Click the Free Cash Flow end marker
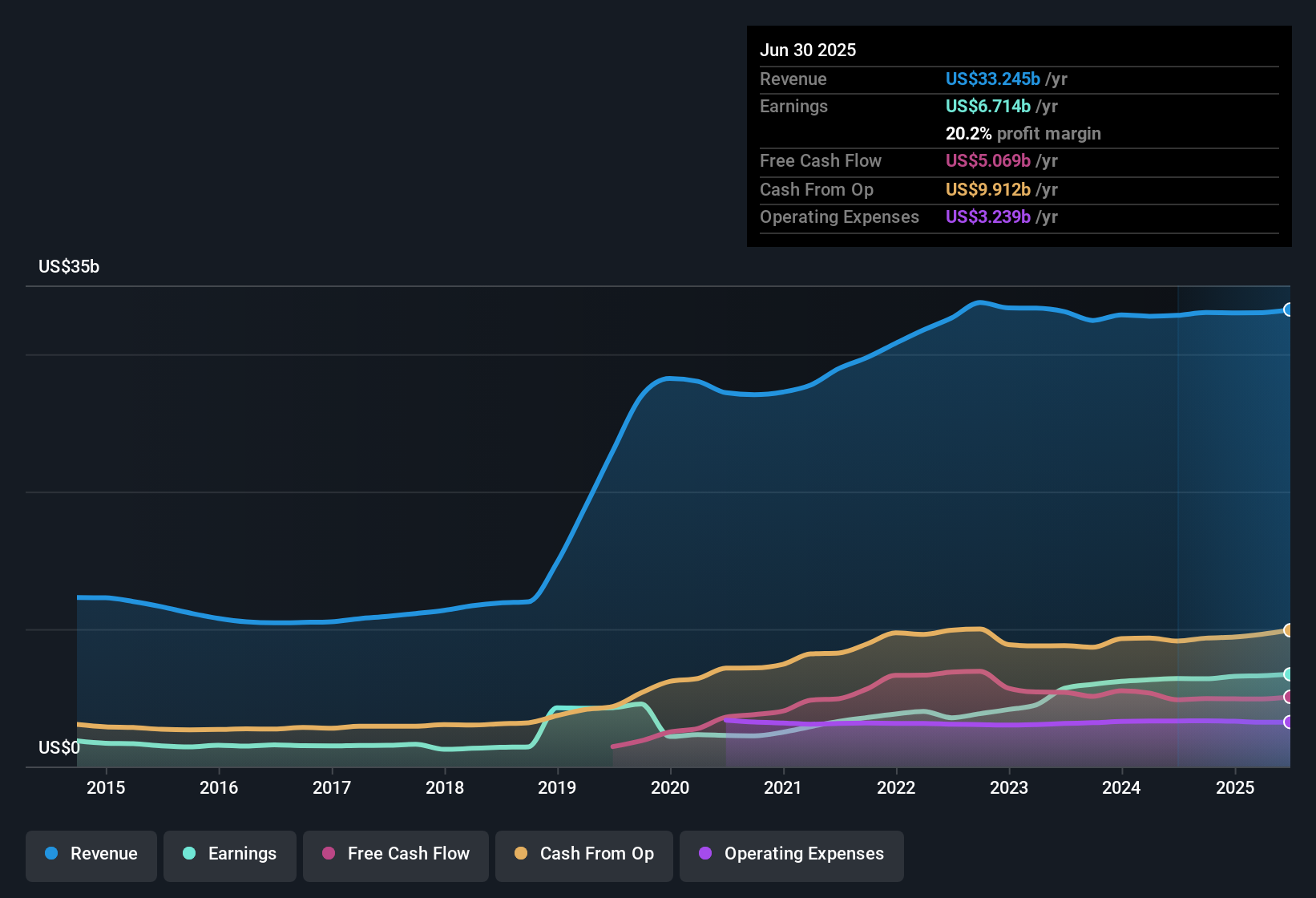Viewport: 1316px width, 898px height. (x=1289, y=697)
